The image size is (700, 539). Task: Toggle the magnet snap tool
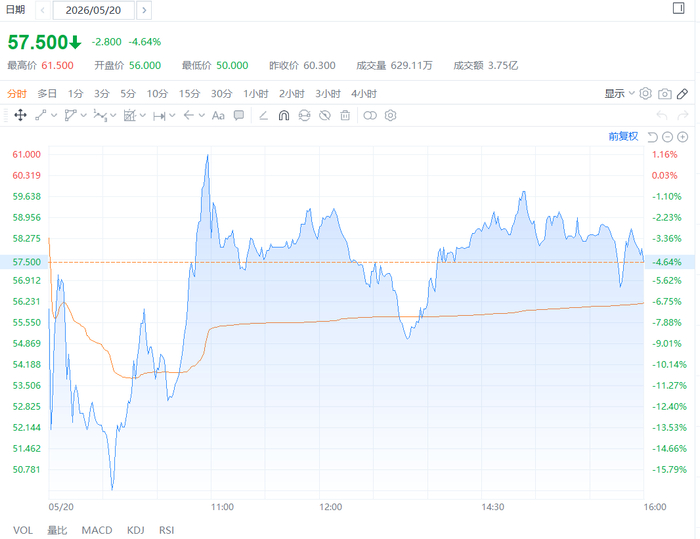click(x=284, y=116)
